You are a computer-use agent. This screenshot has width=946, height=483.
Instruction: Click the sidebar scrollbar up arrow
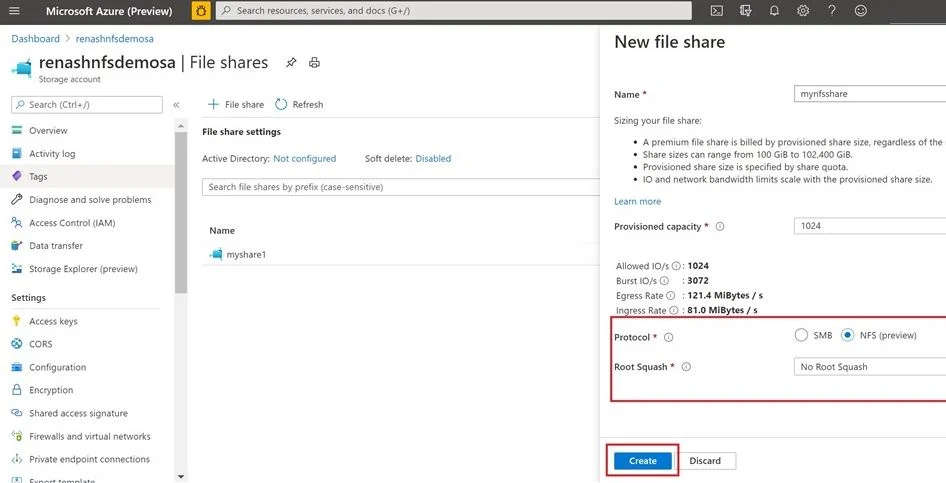pos(180,125)
